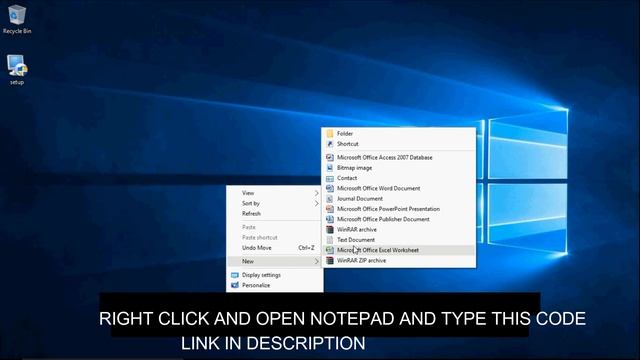Create a new WinRAR archive
The width and height of the screenshot is (640, 360).
[x=399, y=229]
